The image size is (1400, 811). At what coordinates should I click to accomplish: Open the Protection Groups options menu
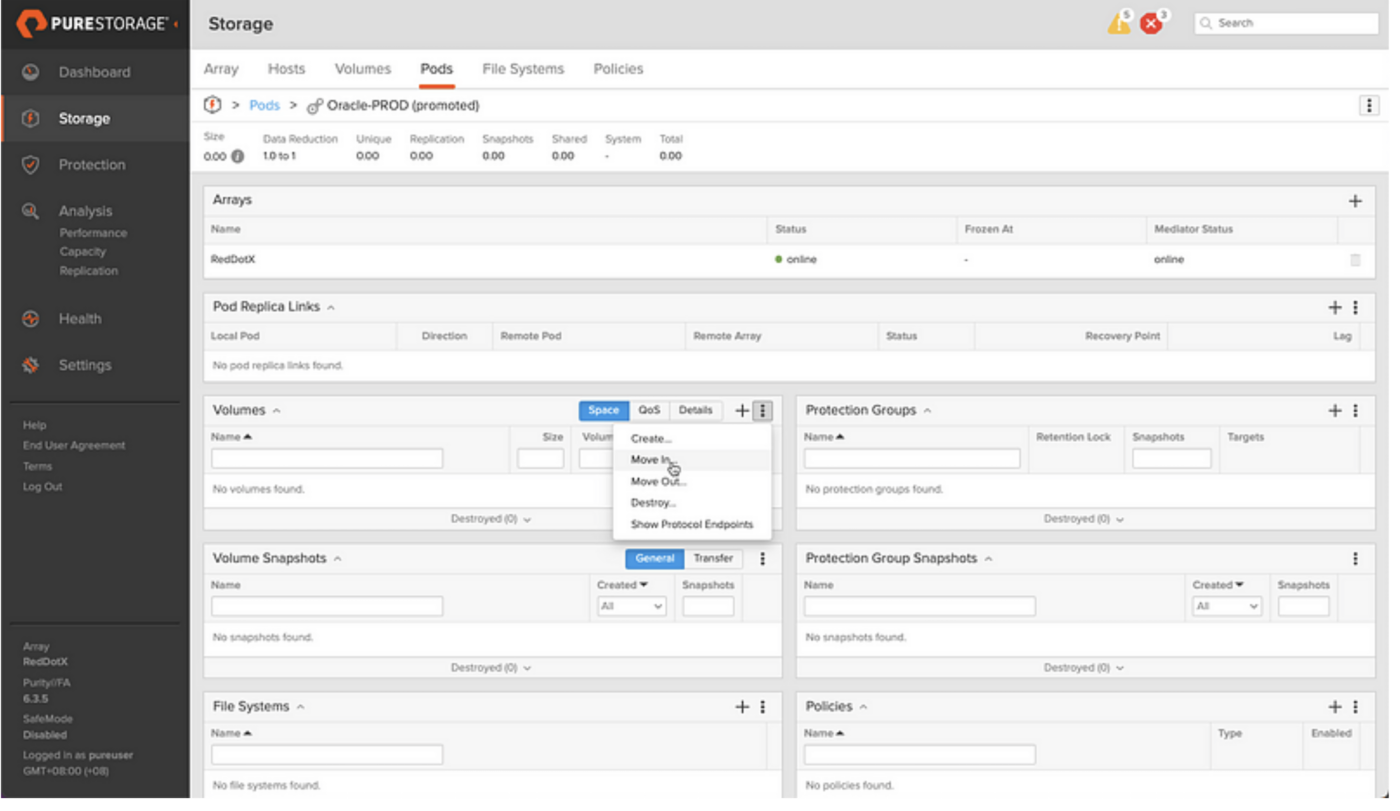coord(1356,411)
